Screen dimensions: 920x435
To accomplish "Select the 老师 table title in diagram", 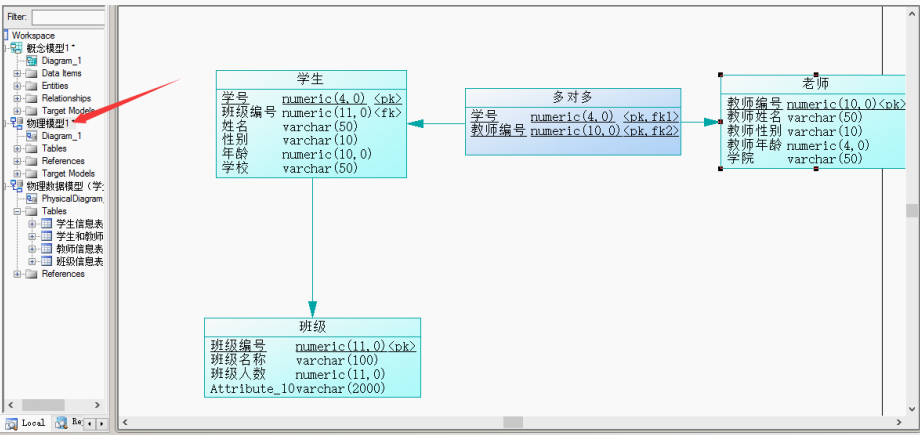I will [x=816, y=83].
